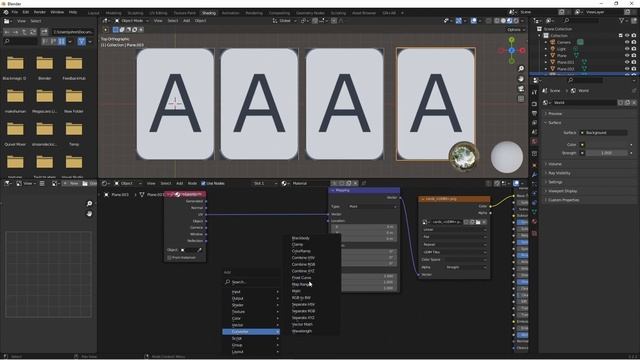Expand the Texture category in Add menu

pos(251,312)
